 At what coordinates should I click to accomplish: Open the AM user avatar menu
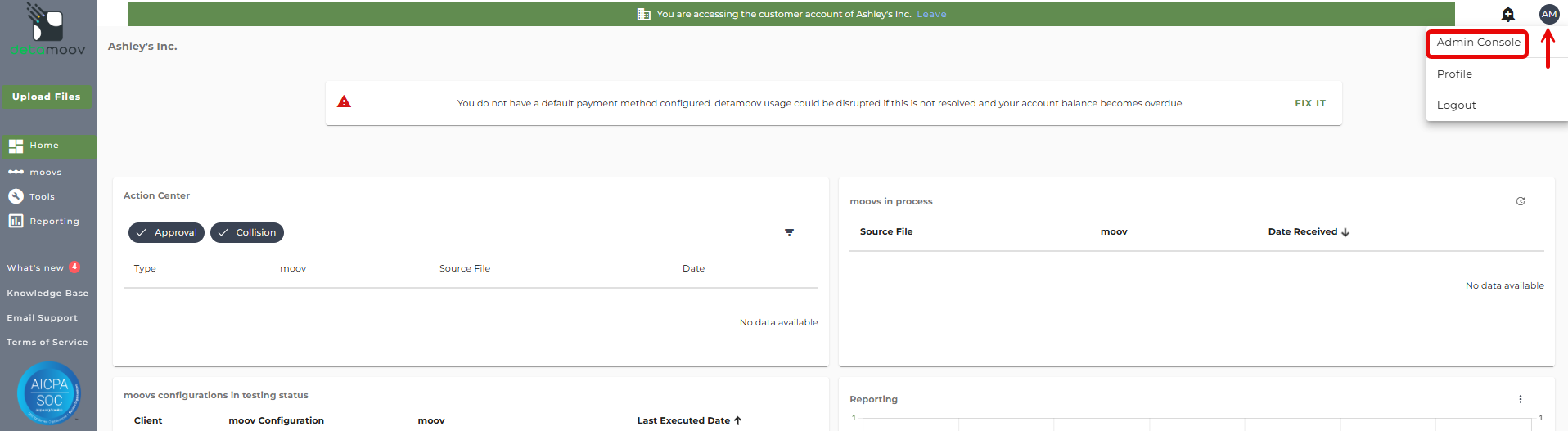point(1548,14)
